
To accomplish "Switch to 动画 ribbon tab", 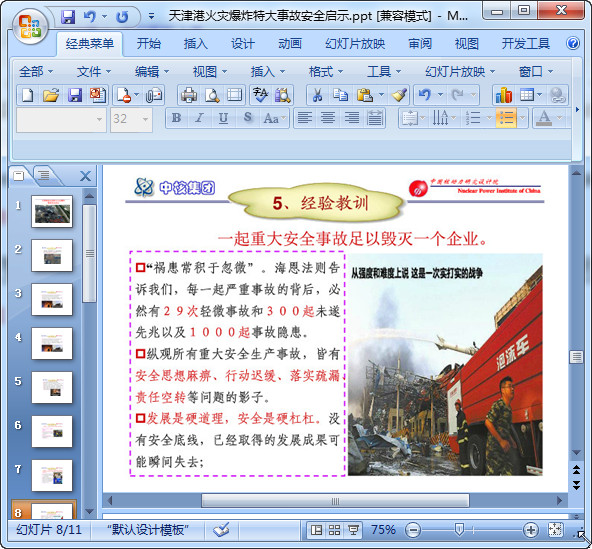I will coord(290,44).
